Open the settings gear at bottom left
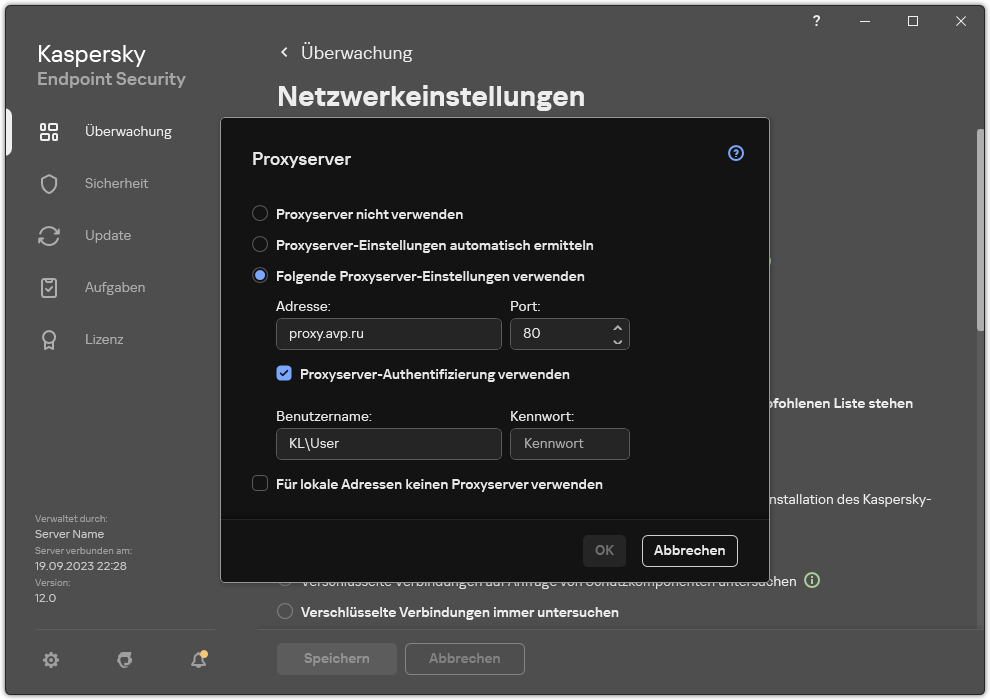 (x=51, y=660)
